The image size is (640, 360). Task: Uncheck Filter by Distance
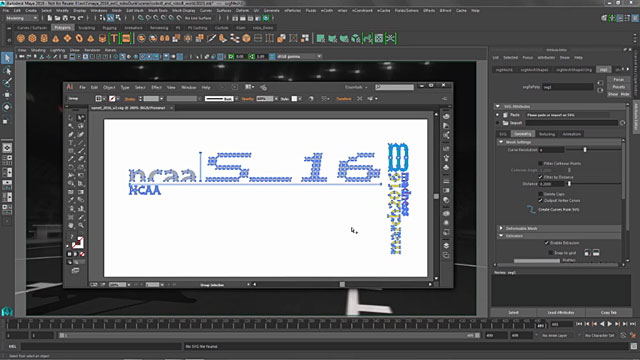[x=540, y=177]
